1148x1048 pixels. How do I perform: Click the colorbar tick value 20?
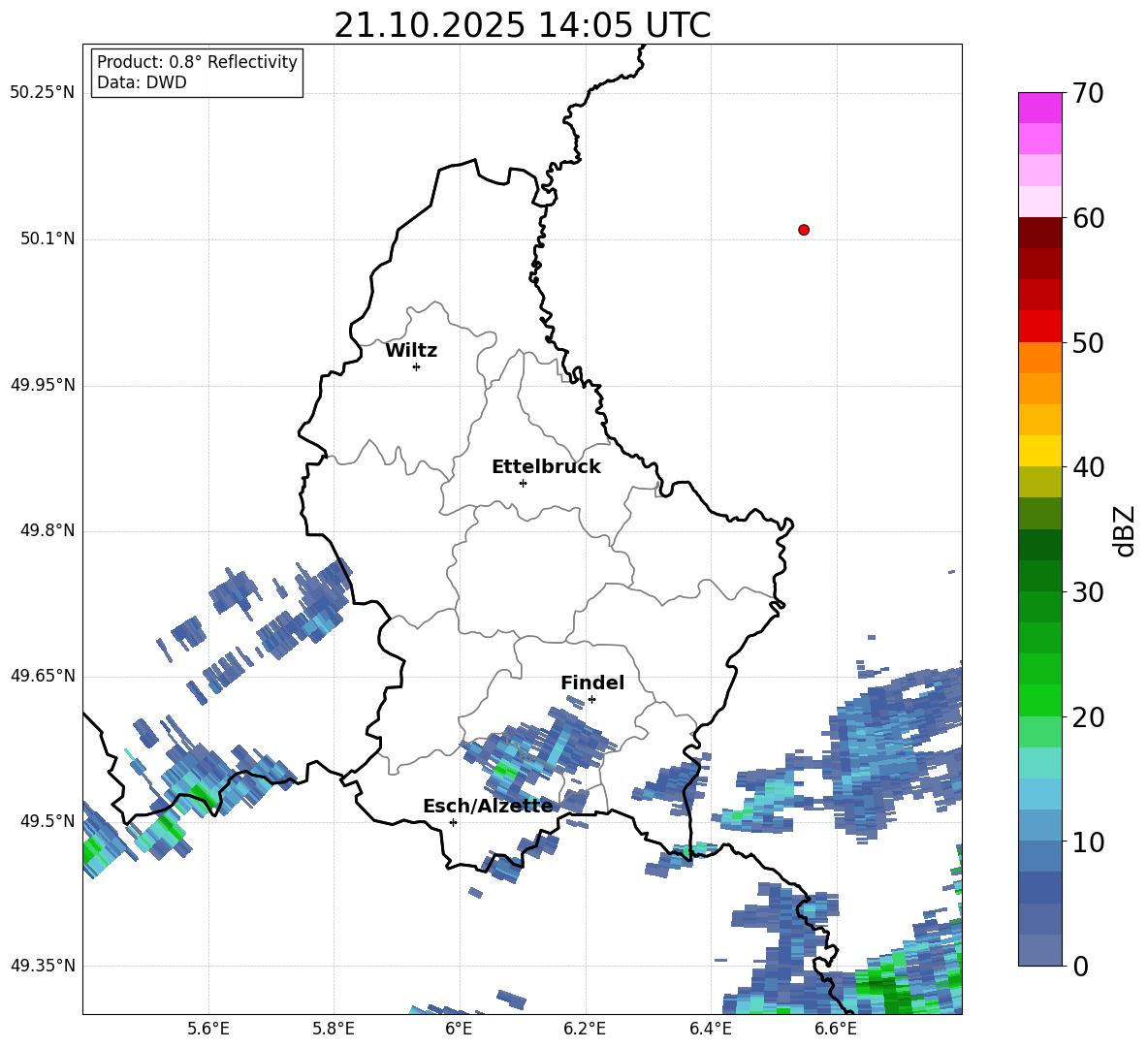pyautogui.click(x=1088, y=716)
